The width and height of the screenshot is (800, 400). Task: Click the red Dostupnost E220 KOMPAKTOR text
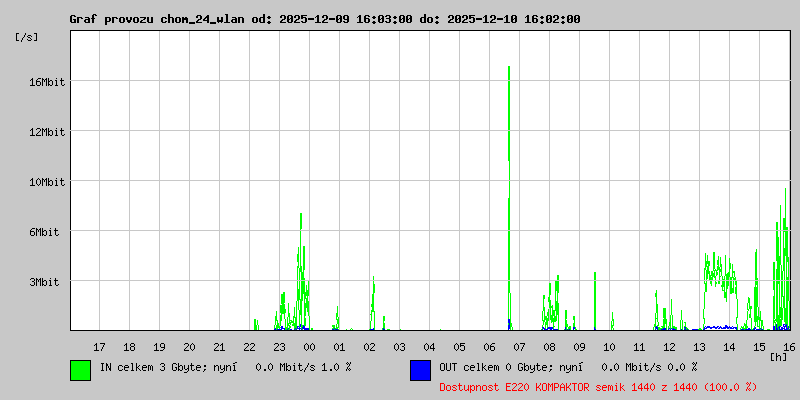(x=598, y=387)
